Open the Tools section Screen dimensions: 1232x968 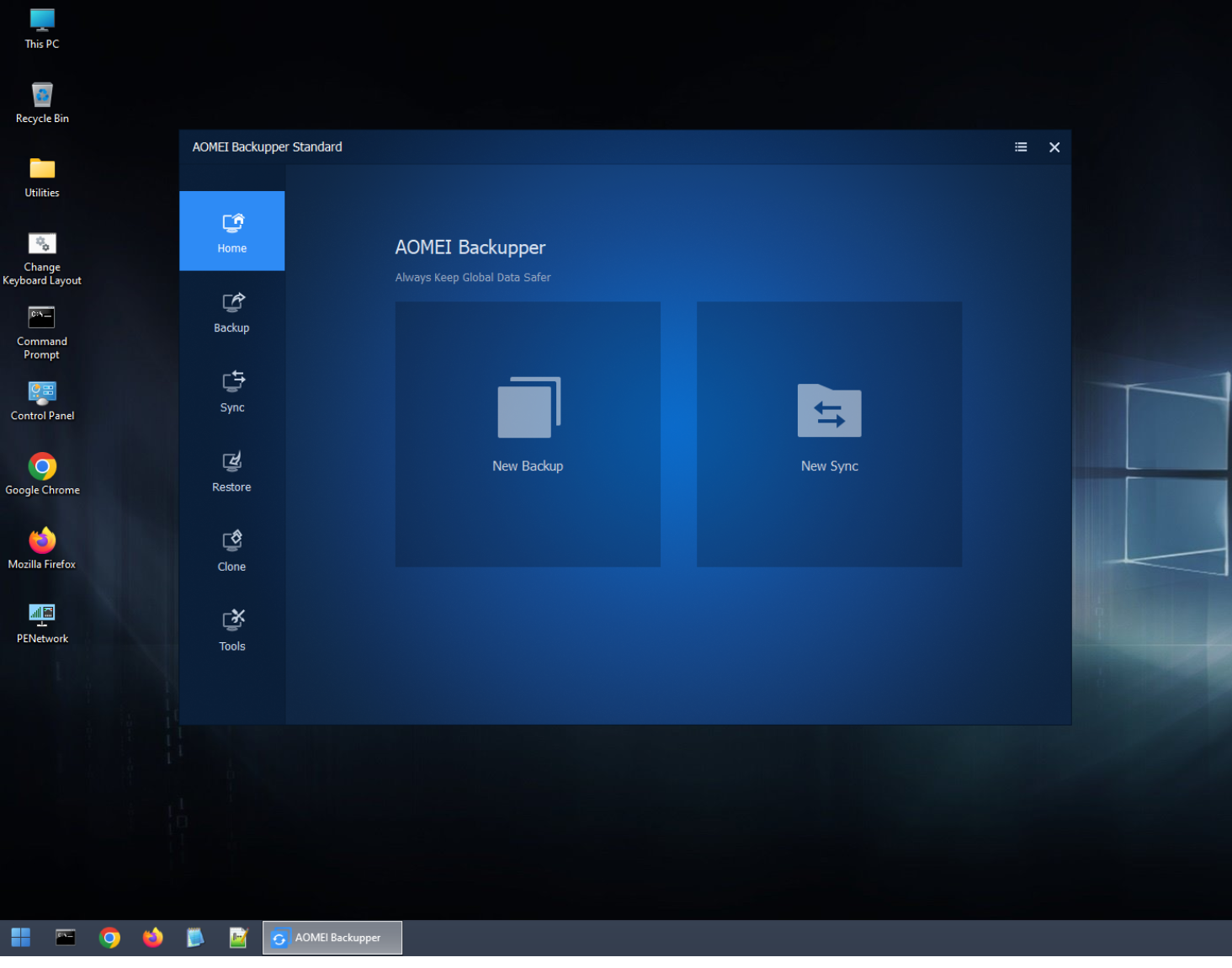(x=231, y=630)
